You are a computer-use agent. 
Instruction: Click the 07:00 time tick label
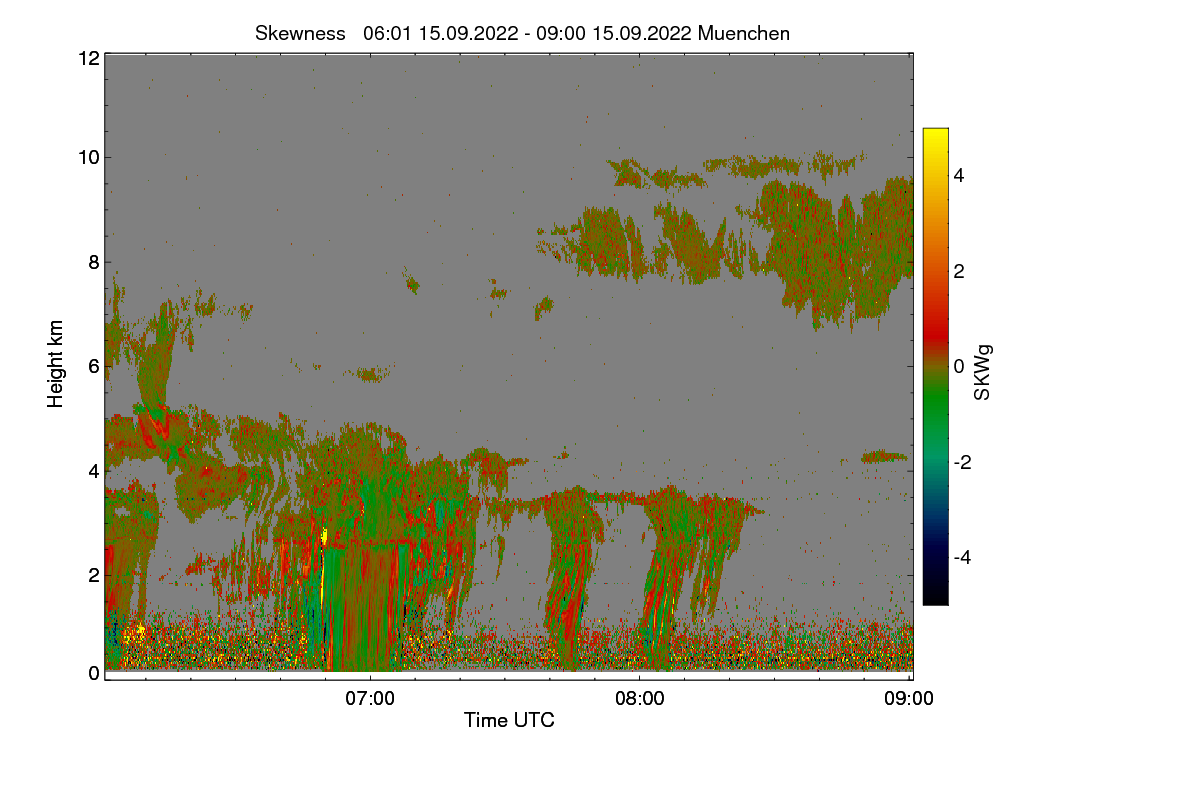click(x=370, y=699)
